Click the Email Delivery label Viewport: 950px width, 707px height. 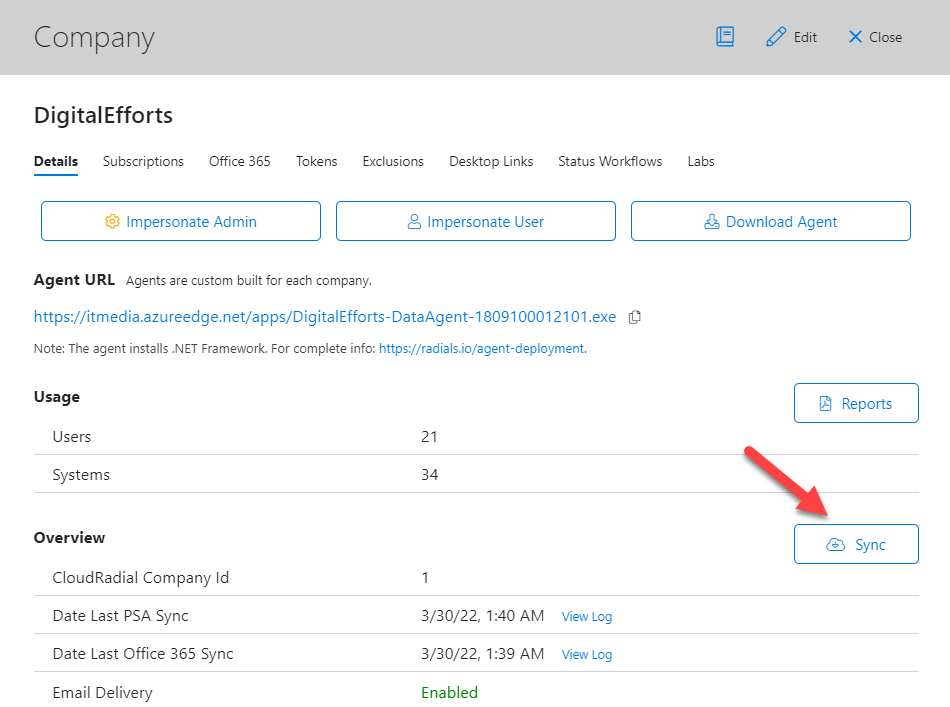(102, 692)
